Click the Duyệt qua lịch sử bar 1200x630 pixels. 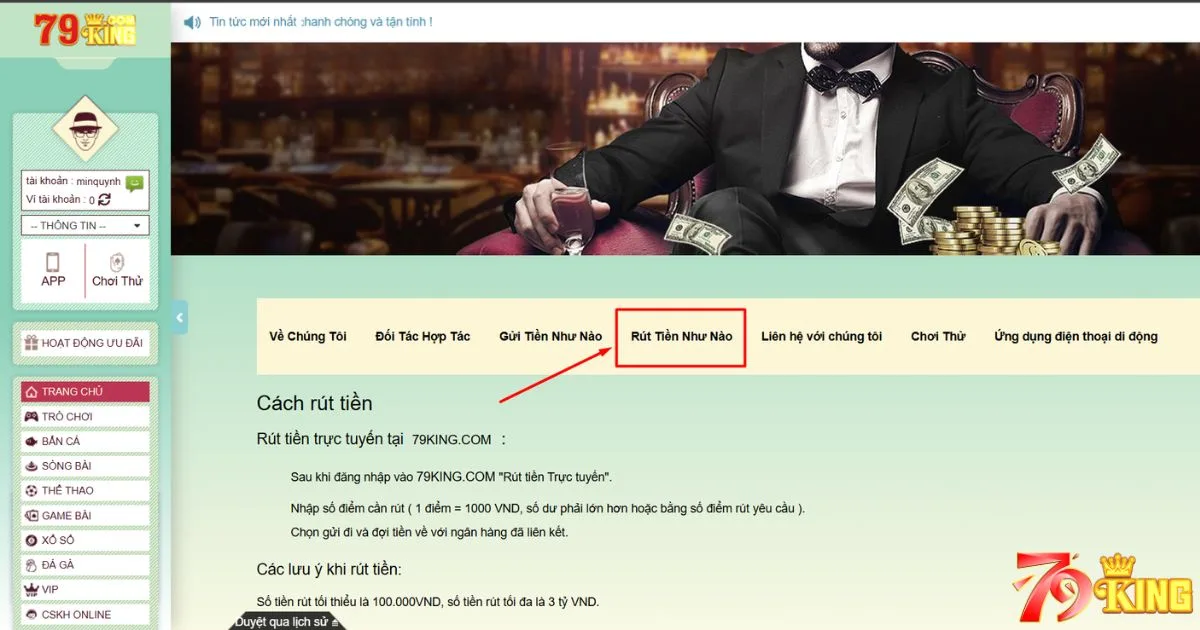tap(287, 622)
